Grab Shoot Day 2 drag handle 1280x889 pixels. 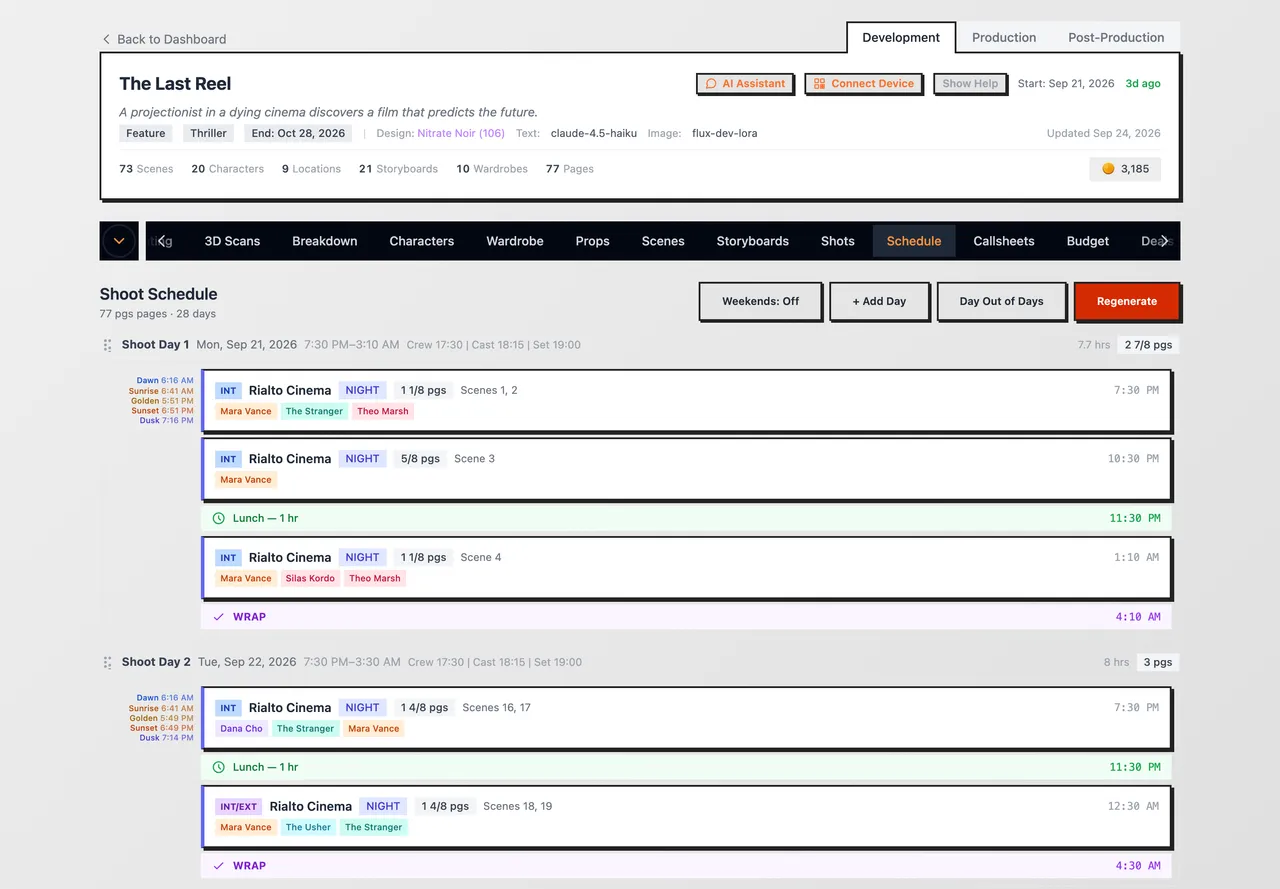pos(107,662)
